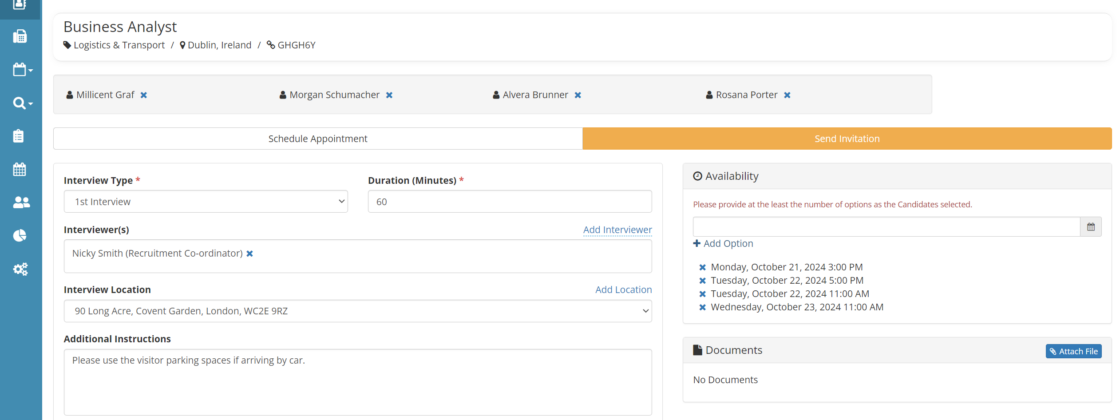This screenshot has height=420, width=1120.
Task: Select the Send Invitation tab
Action: (846, 139)
